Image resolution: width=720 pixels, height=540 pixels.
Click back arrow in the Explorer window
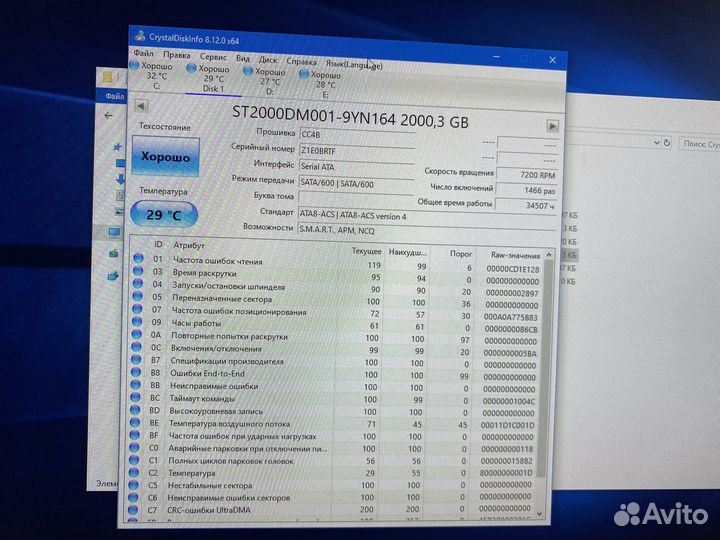tap(108, 115)
